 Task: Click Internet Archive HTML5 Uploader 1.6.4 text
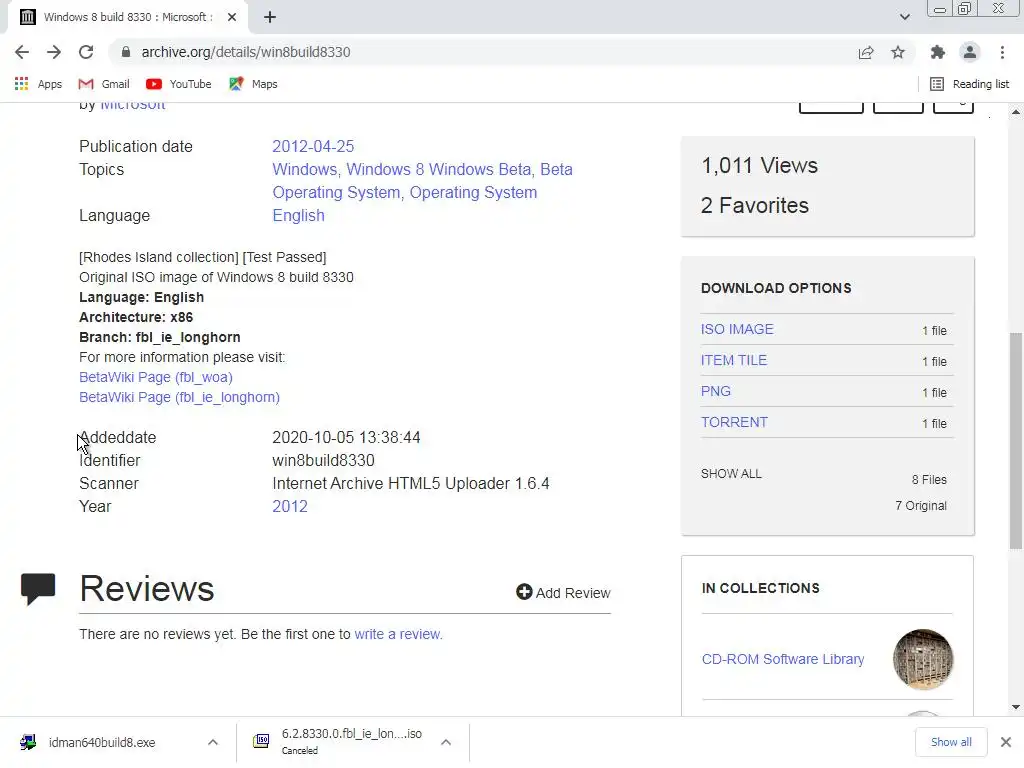411,483
